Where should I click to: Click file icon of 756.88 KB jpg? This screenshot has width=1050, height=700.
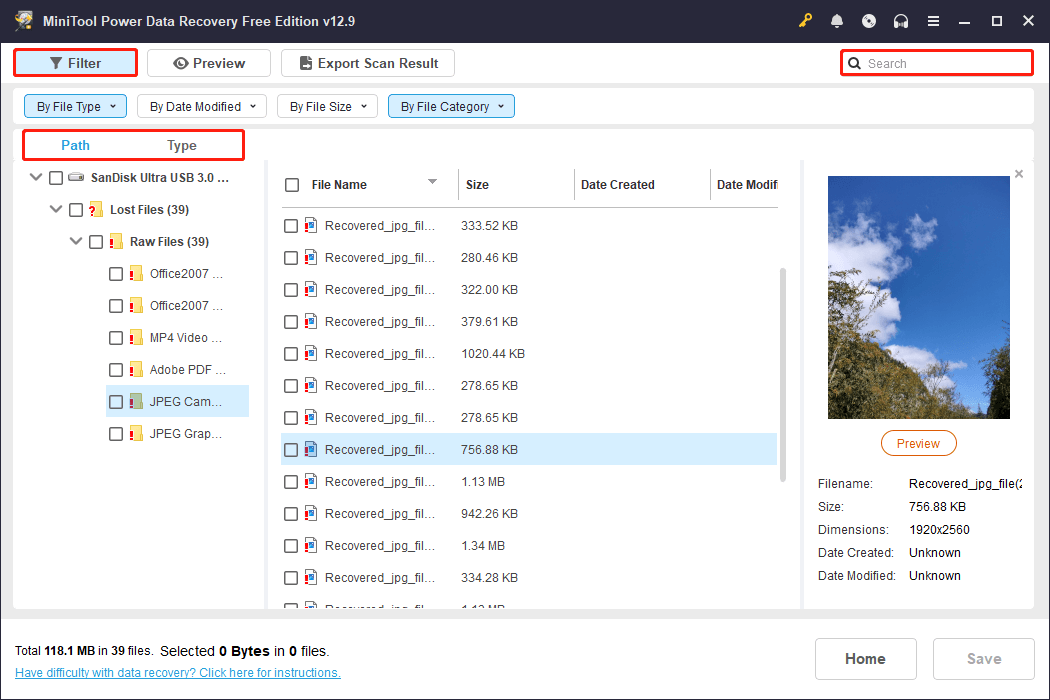(x=311, y=449)
